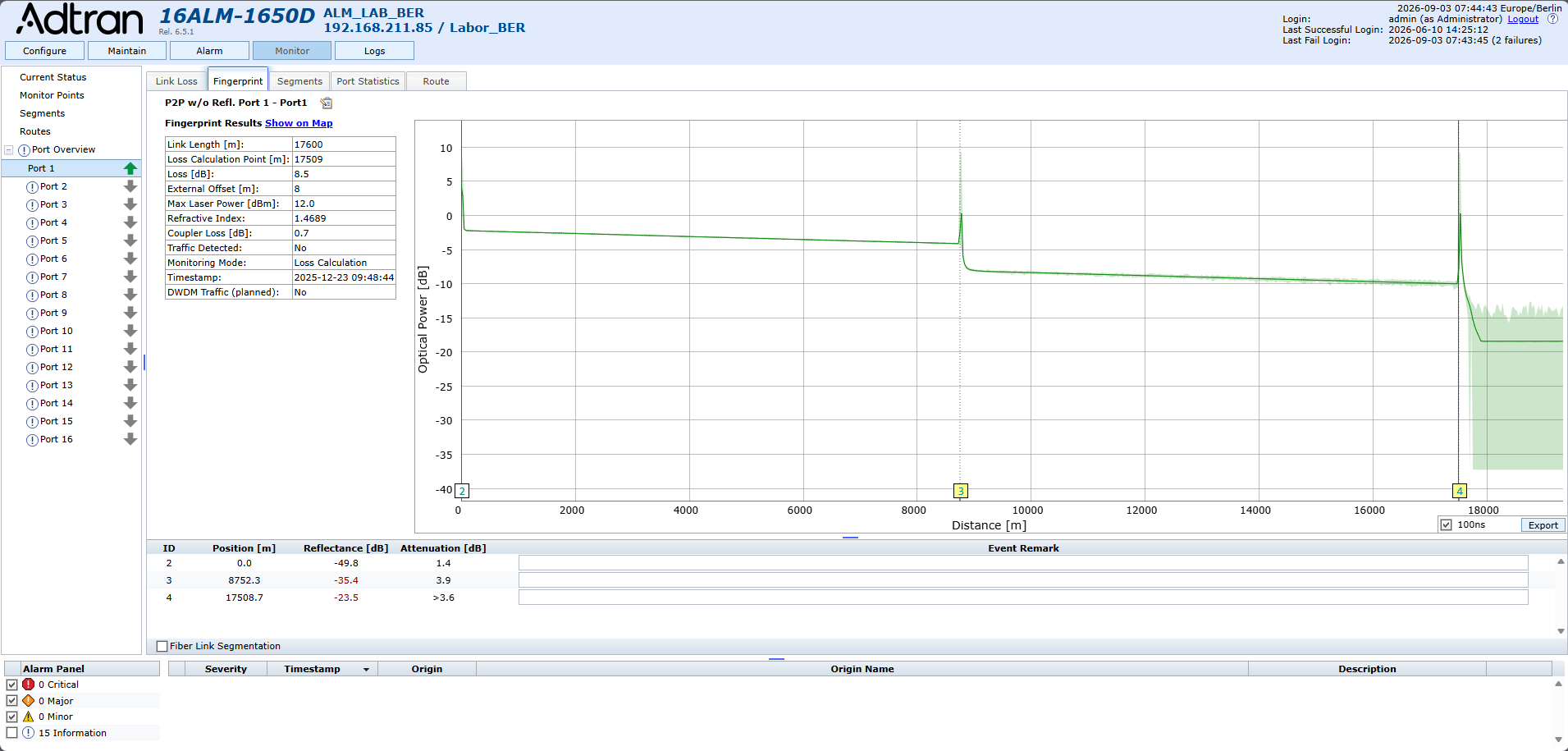Click the Event Remark field for ID 2
The image size is (1568, 751).
click(1023, 563)
